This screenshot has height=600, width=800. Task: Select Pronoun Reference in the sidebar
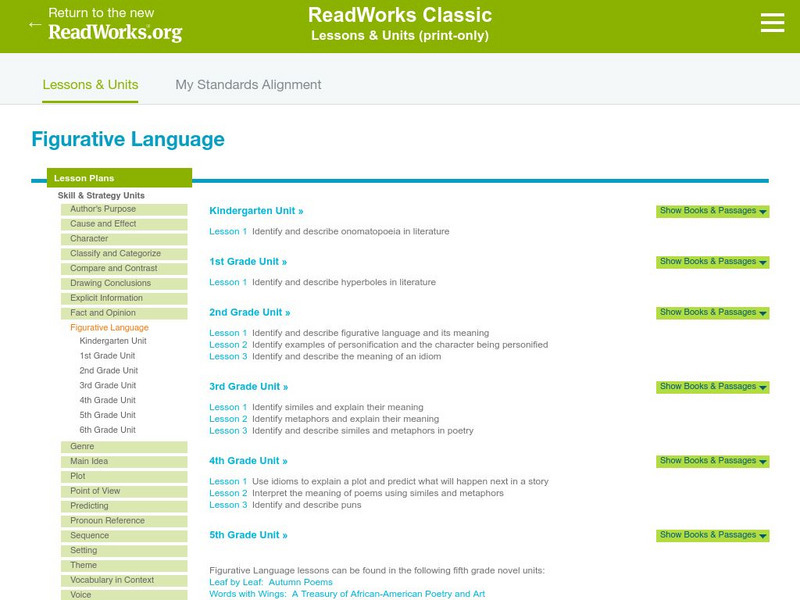coord(124,521)
